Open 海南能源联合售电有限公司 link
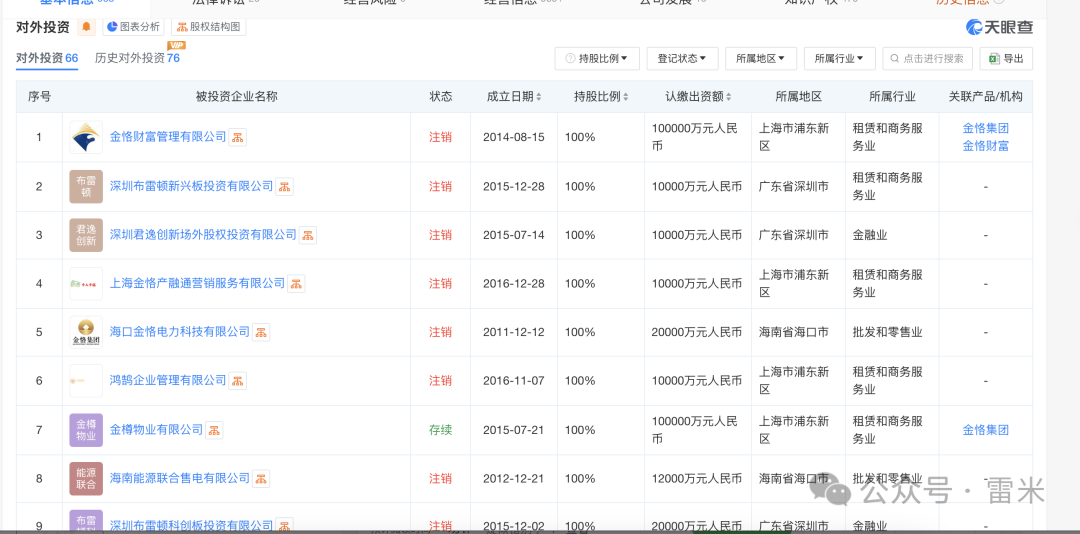The width and height of the screenshot is (1080, 534). 180,478
